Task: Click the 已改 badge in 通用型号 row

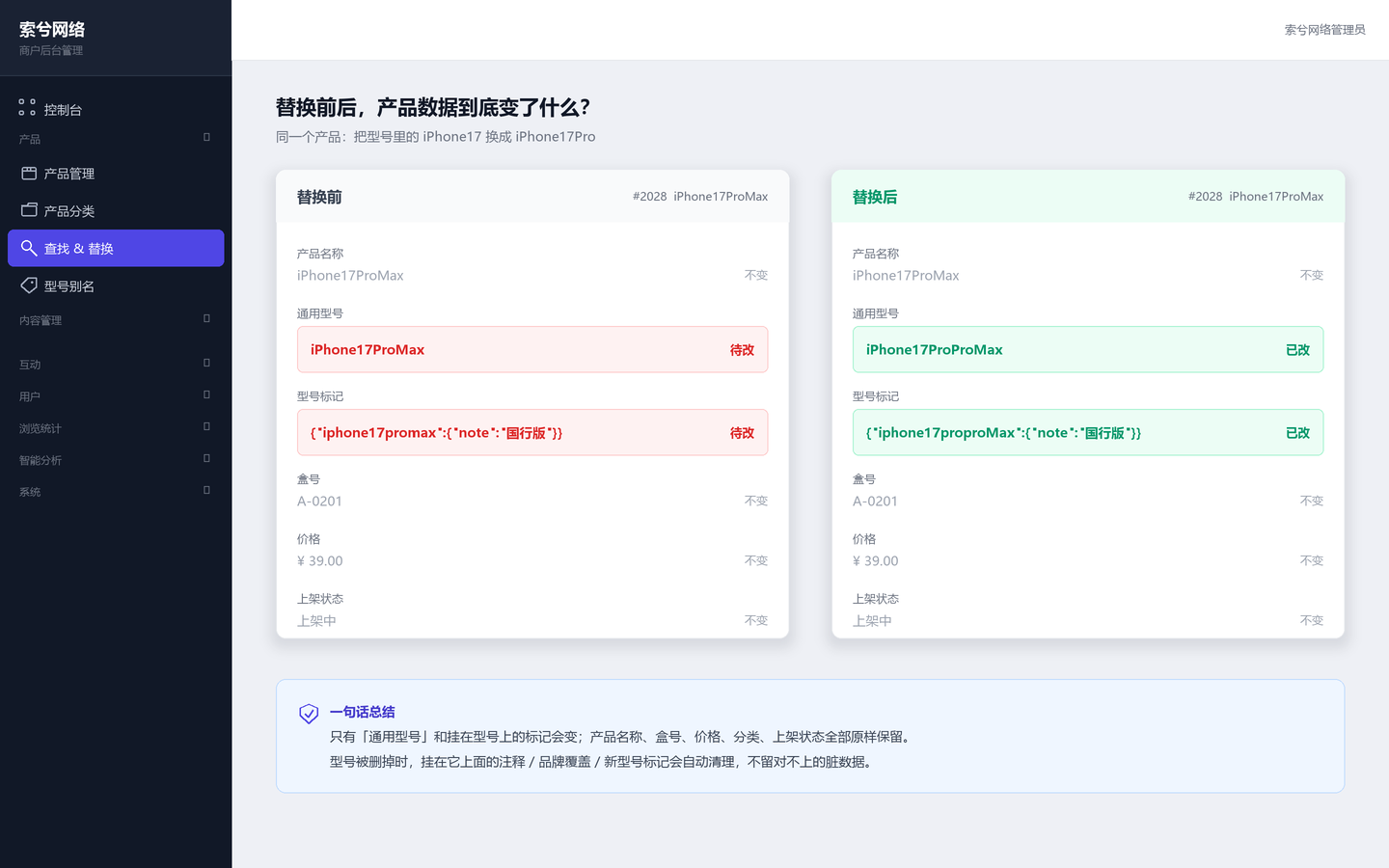Action: click(1297, 350)
